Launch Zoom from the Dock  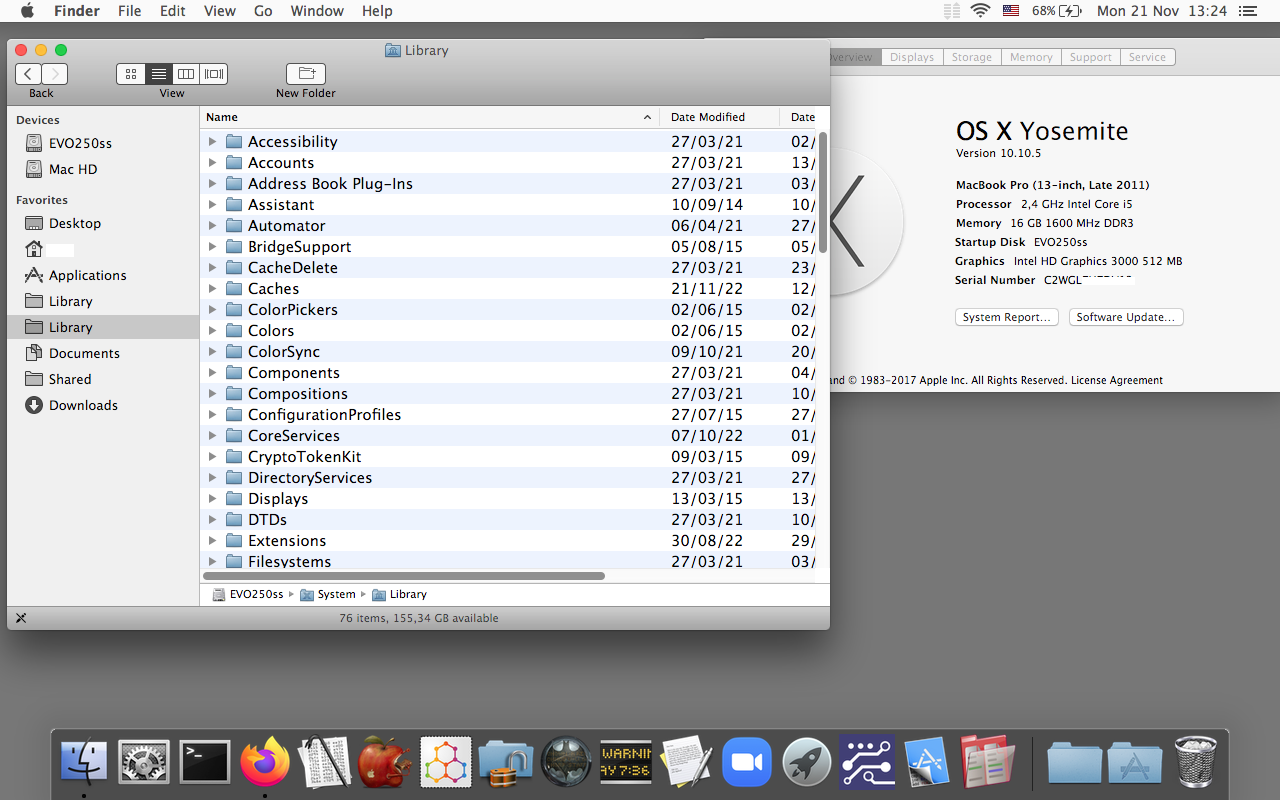click(x=747, y=761)
